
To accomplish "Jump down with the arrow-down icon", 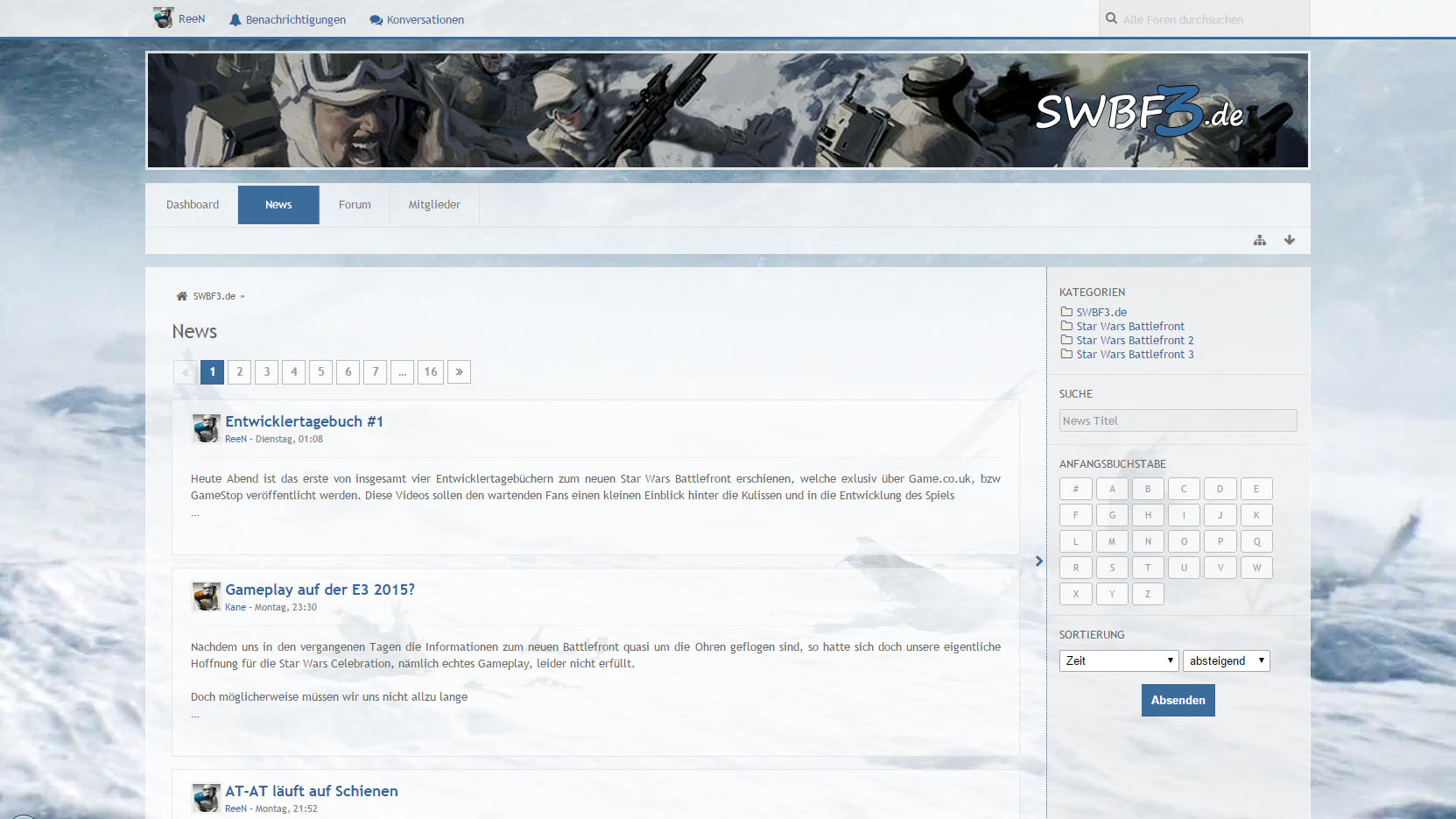I will pyautogui.click(x=1290, y=240).
